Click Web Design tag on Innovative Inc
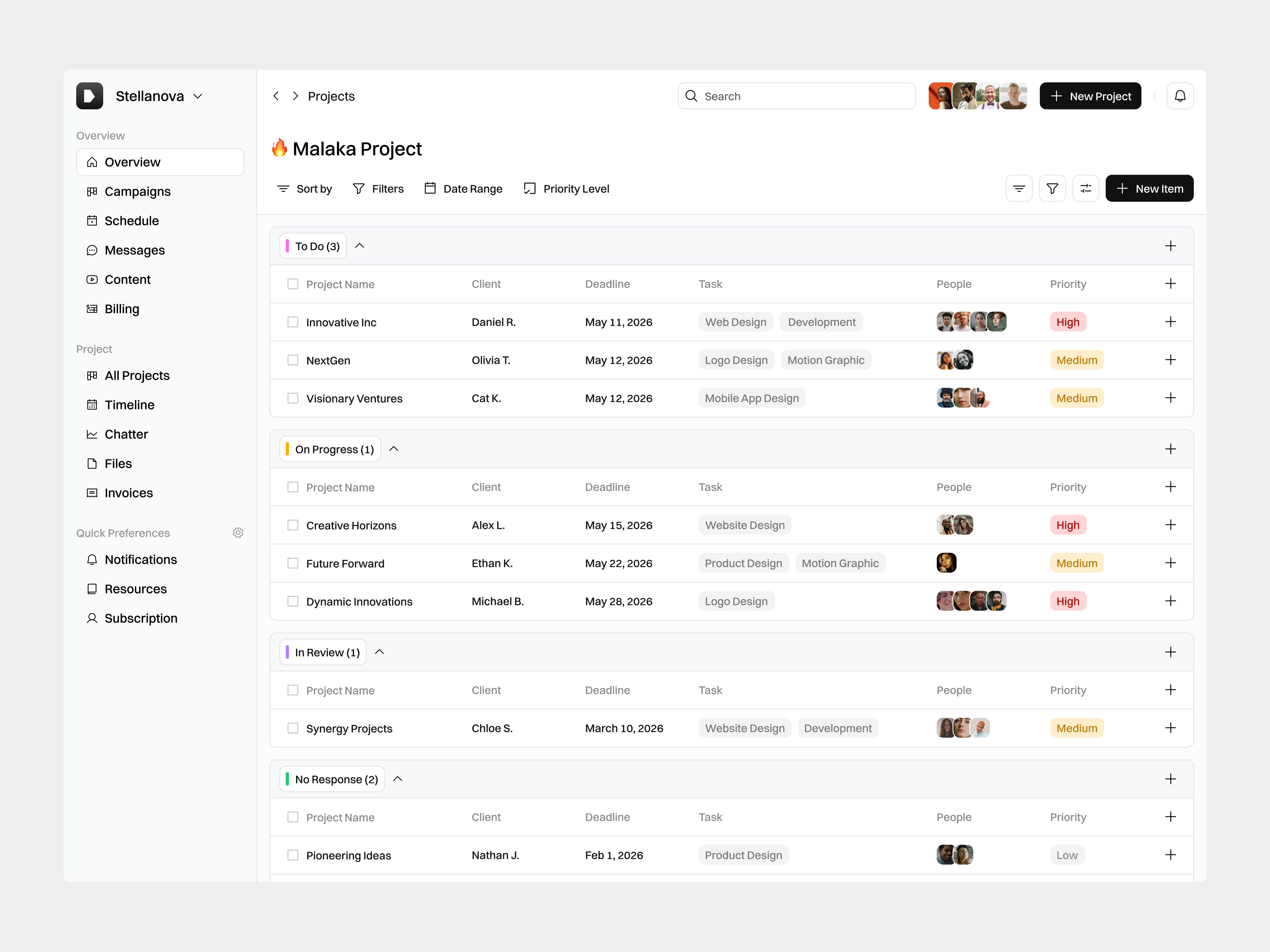This screenshot has width=1270, height=952. point(735,322)
